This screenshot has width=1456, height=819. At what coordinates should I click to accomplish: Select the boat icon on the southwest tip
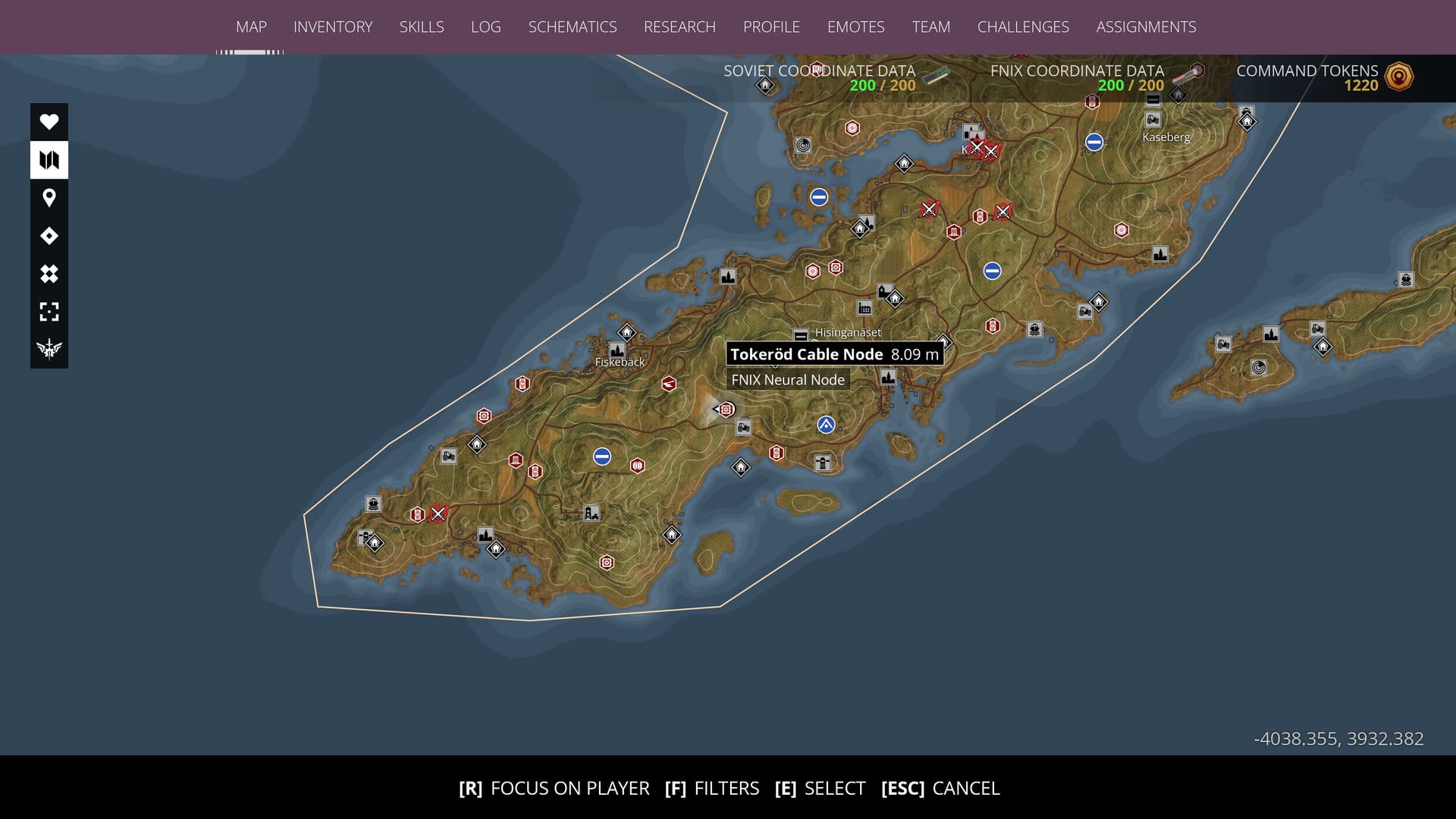373,504
